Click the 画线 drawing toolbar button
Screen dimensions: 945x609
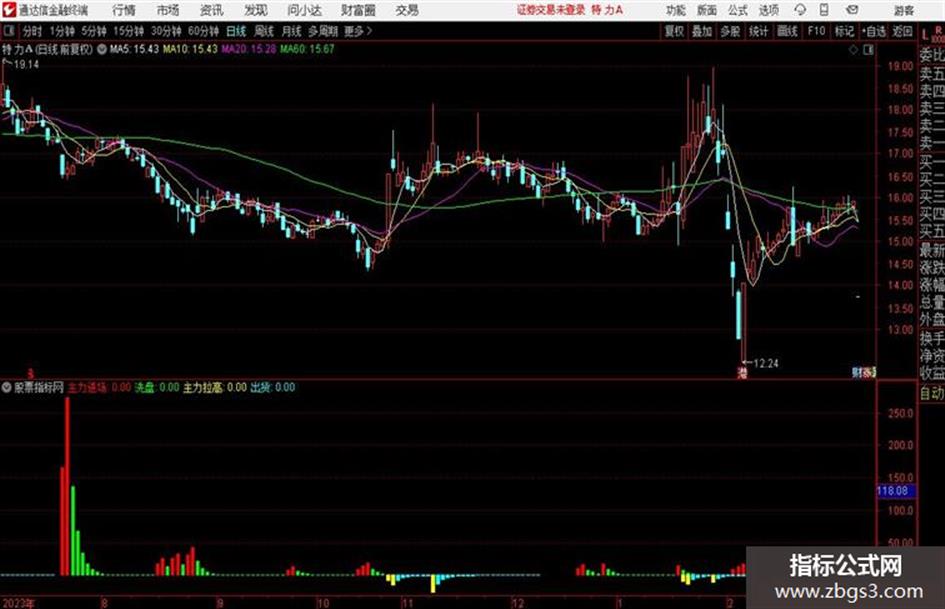(x=788, y=31)
